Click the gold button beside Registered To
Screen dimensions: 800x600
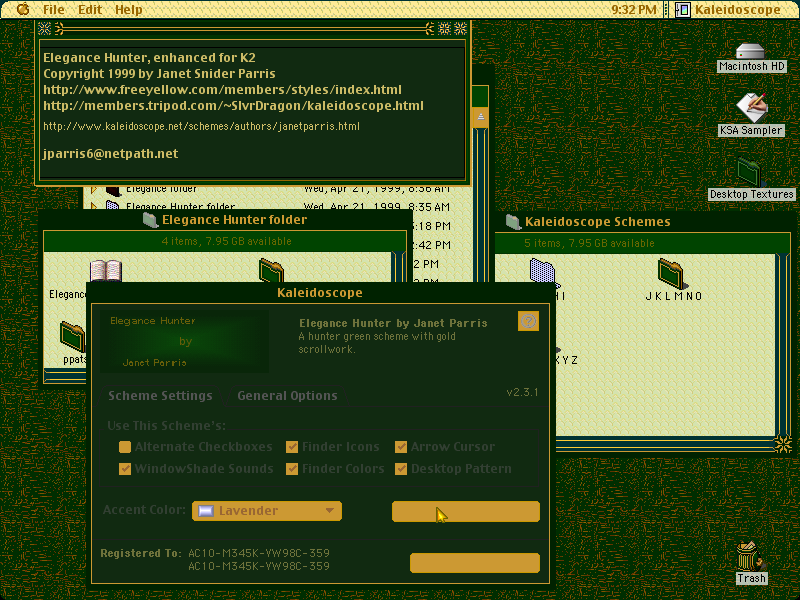tap(475, 563)
